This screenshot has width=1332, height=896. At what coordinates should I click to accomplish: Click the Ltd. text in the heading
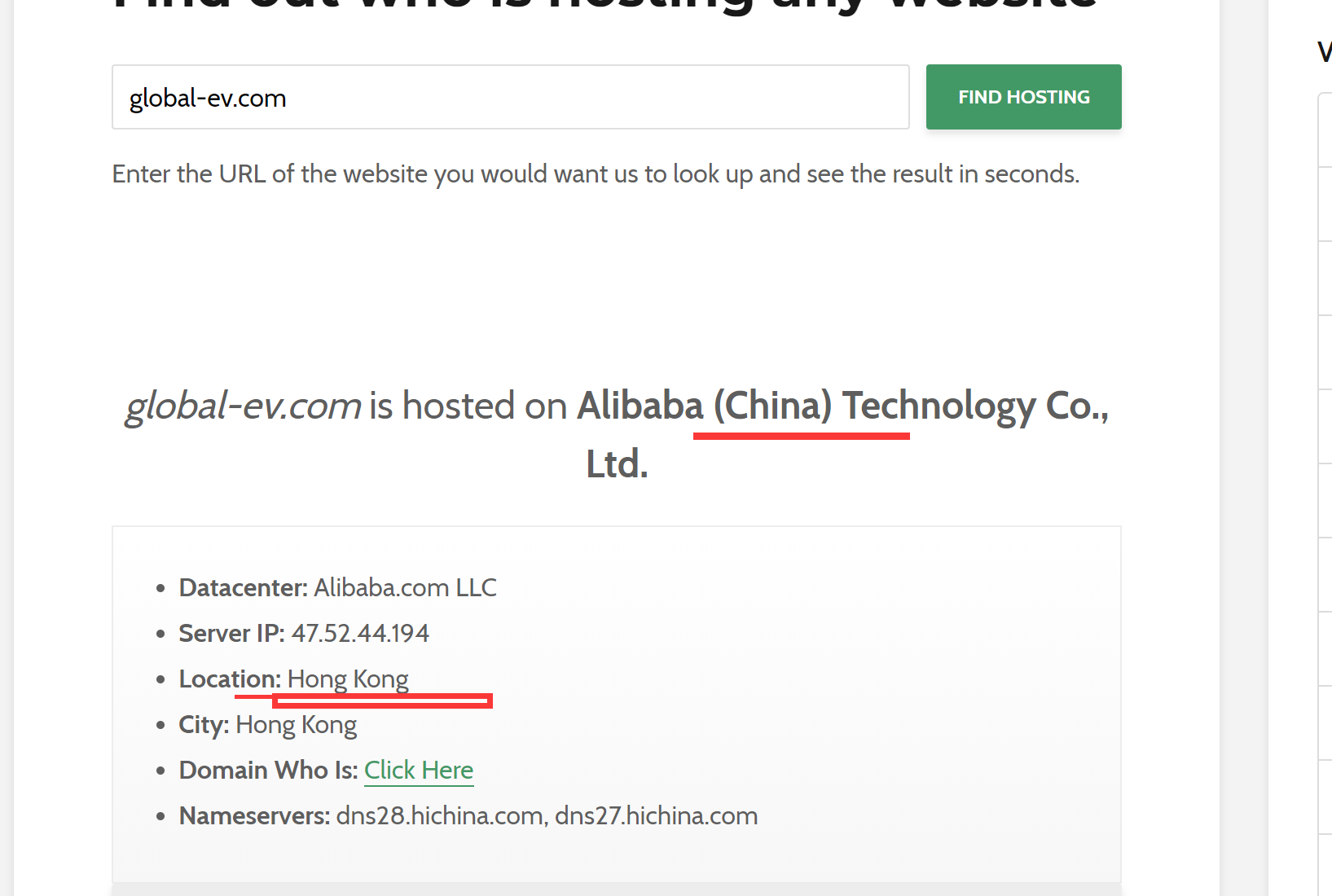pos(617,463)
